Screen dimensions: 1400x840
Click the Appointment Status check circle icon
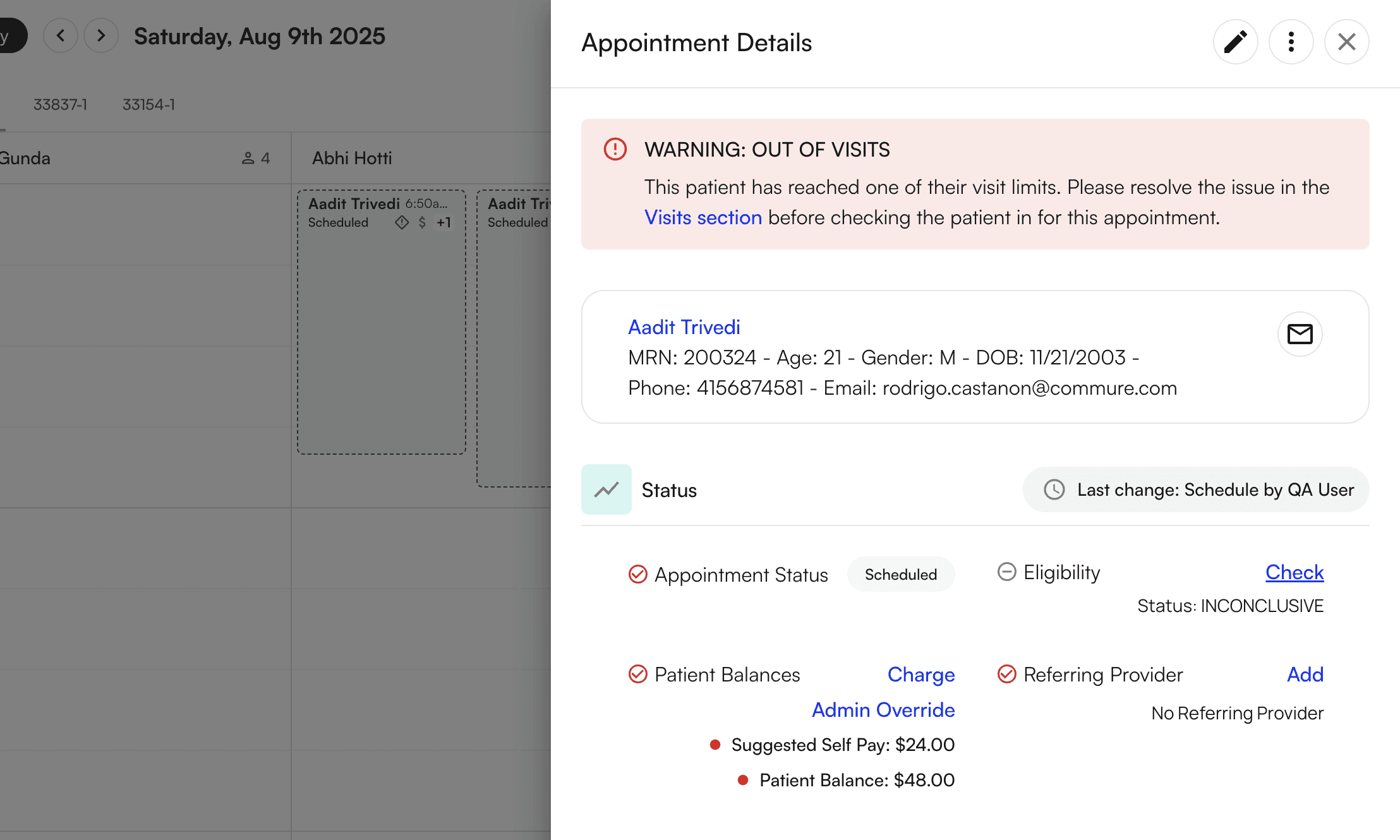click(637, 574)
